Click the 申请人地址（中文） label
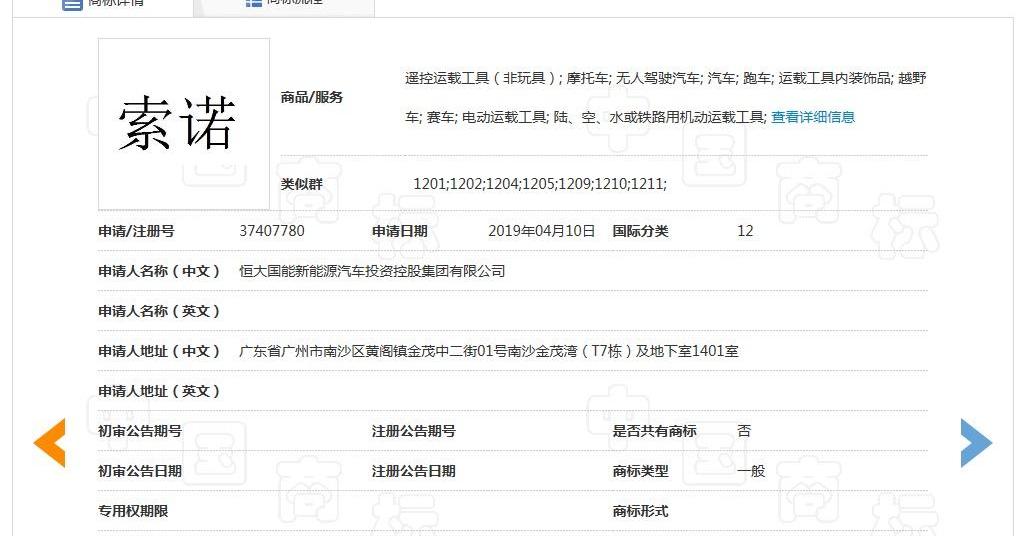This screenshot has width=1030, height=536. pos(159,351)
